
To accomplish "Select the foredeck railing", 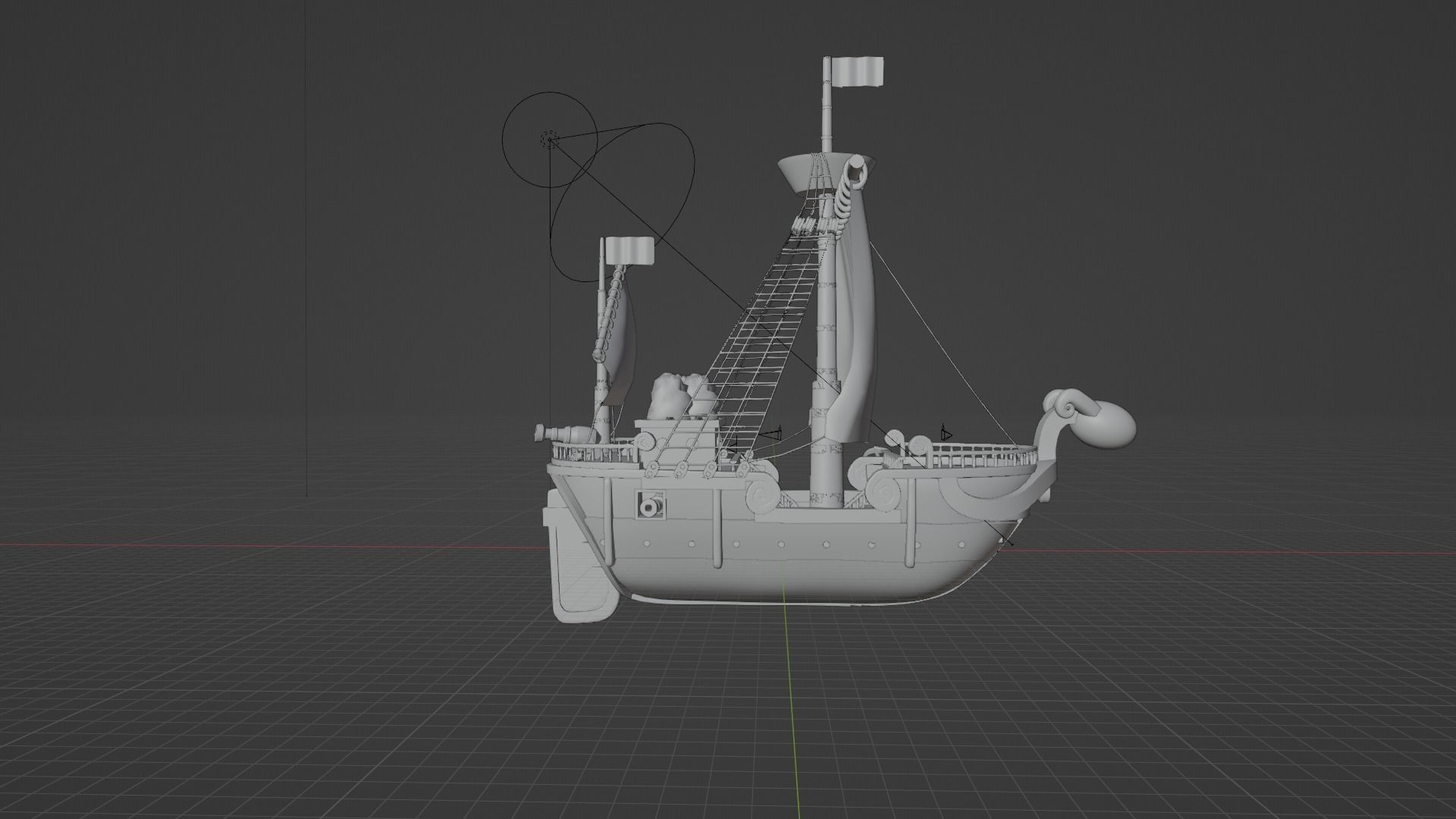I will (x=978, y=457).
